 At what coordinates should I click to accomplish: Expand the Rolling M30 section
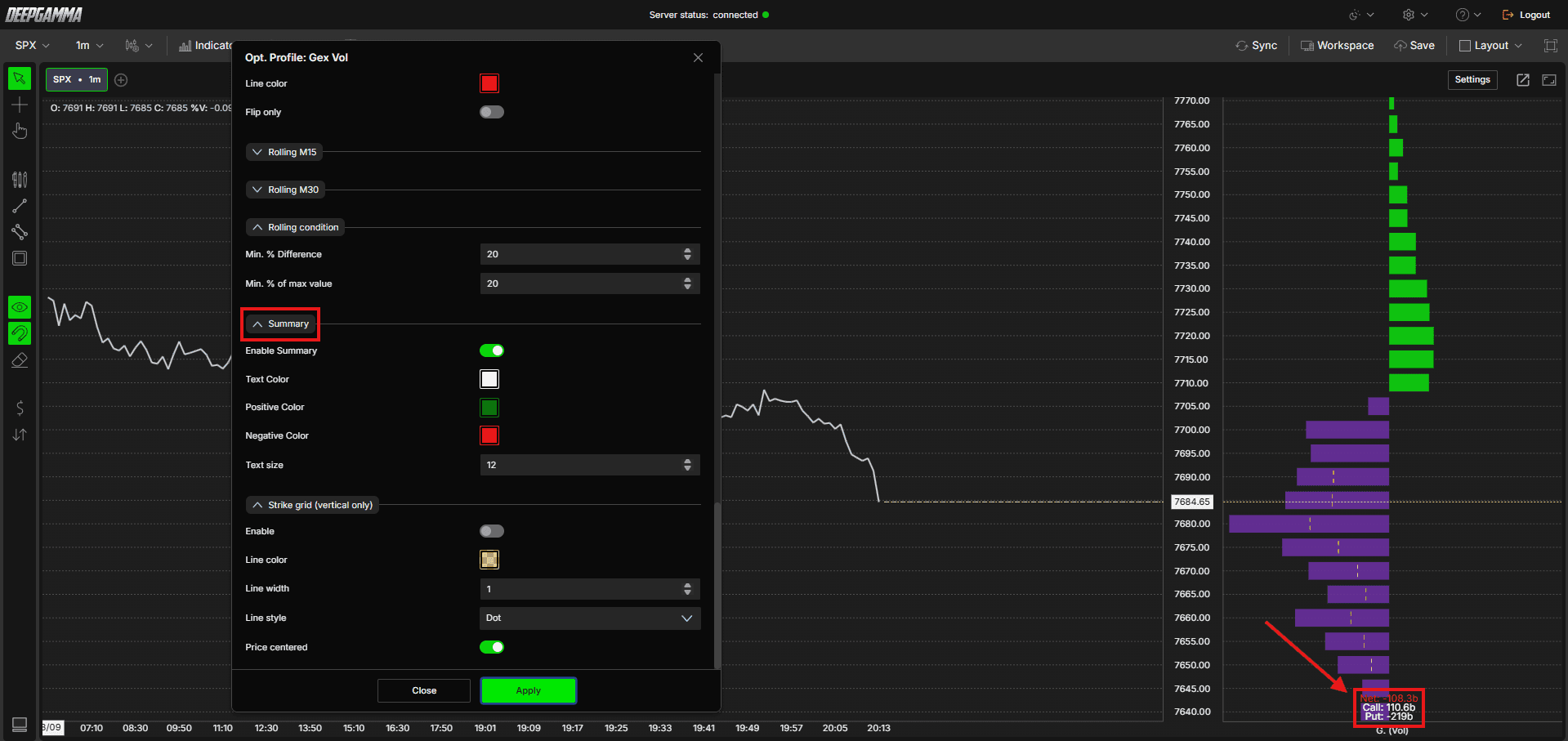click(285, 190)
